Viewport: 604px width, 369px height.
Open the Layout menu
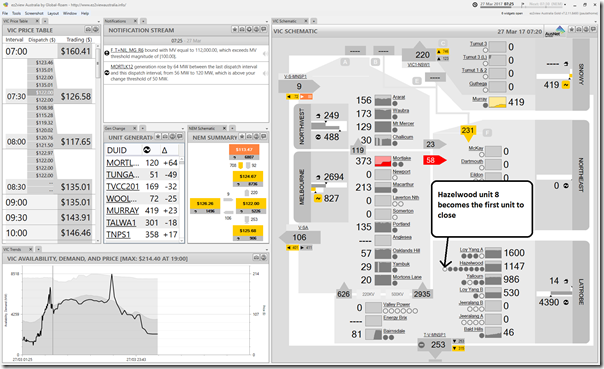click(53, 13)
